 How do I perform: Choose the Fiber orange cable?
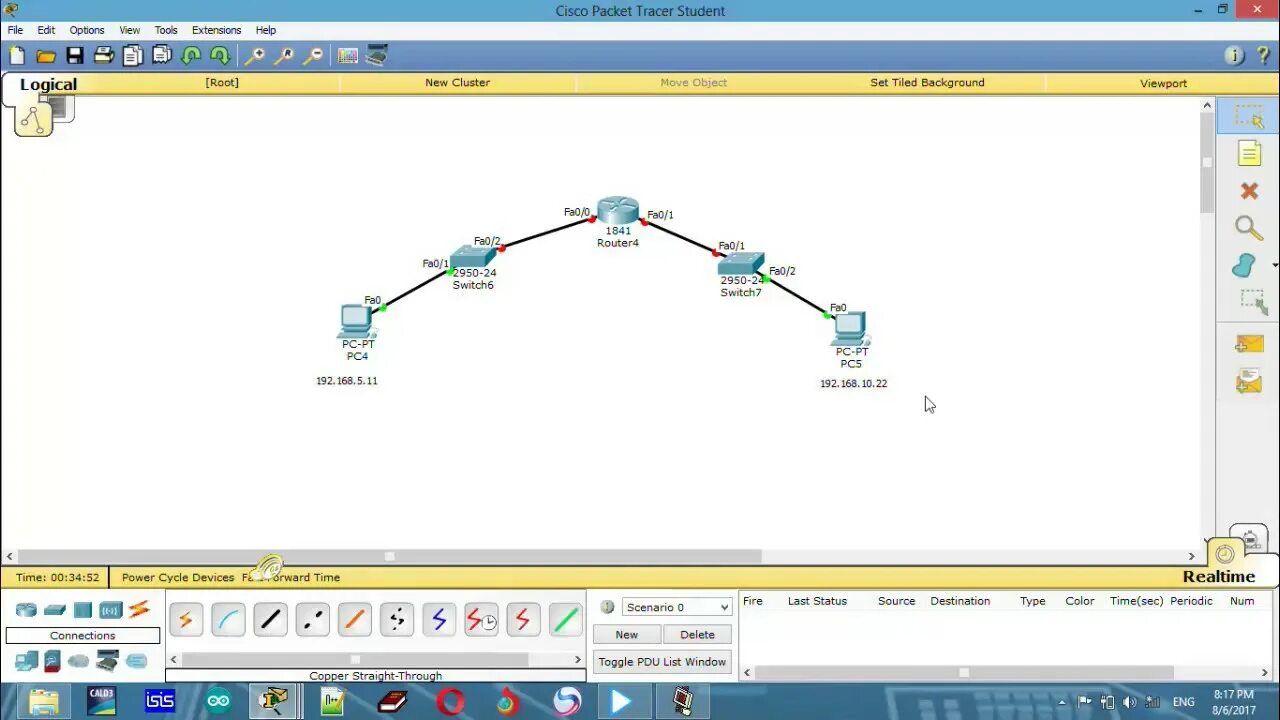coord(354,620)
